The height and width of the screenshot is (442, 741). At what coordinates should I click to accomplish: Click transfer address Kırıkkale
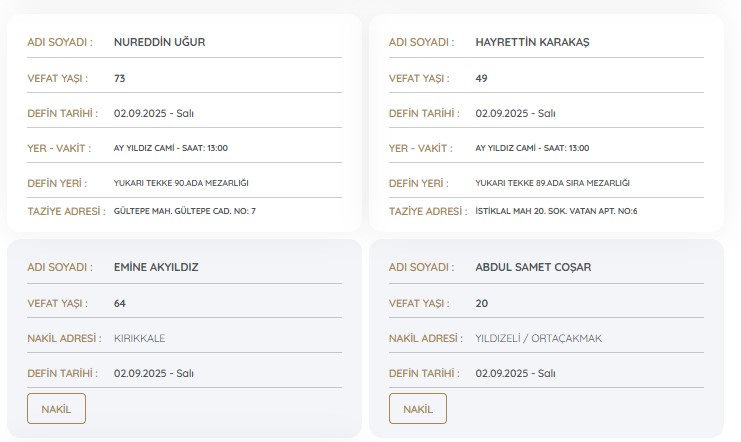[140, 338]
